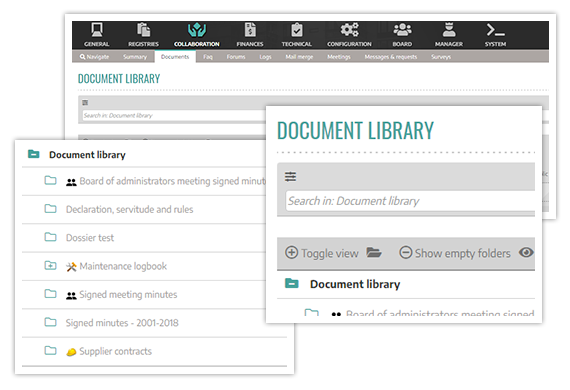This screenshot has width=570, height=390.
Task: Click folder icon of Signed meeting minutes
Action: [51, 294]
